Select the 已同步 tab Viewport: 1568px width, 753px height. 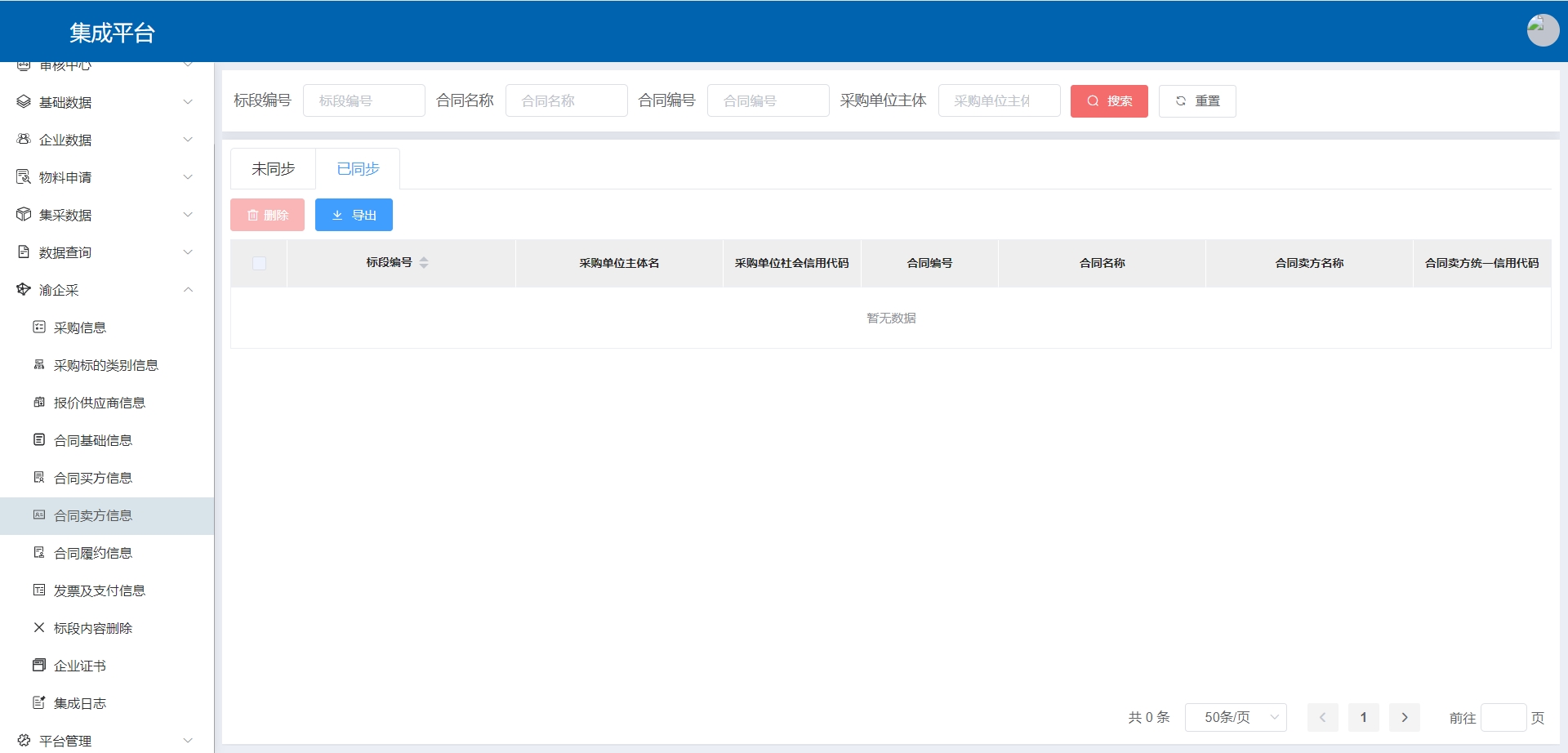[358, 169]
